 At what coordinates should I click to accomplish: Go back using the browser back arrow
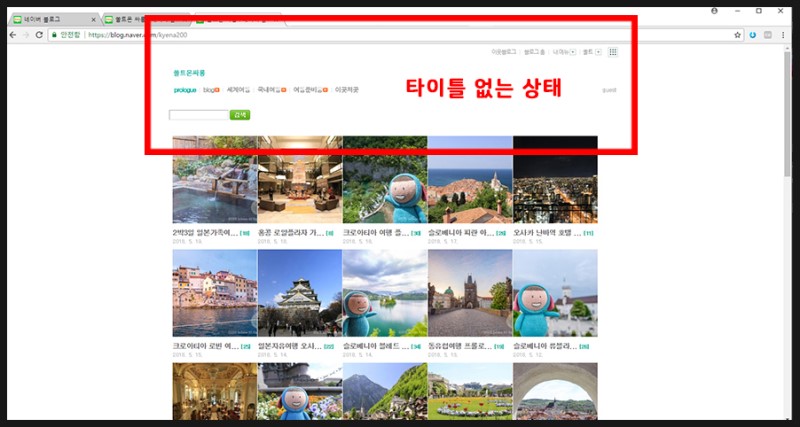(x=13, y=35)
